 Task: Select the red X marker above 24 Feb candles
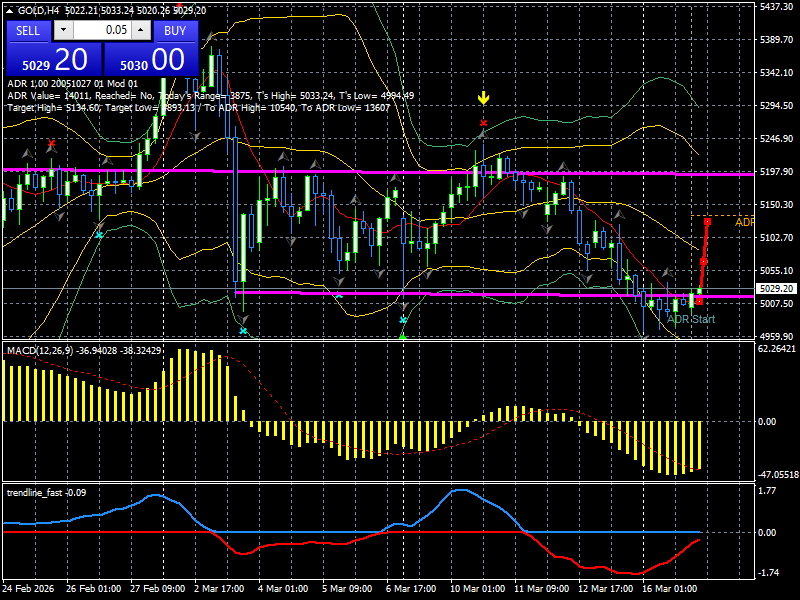[51, 143]
